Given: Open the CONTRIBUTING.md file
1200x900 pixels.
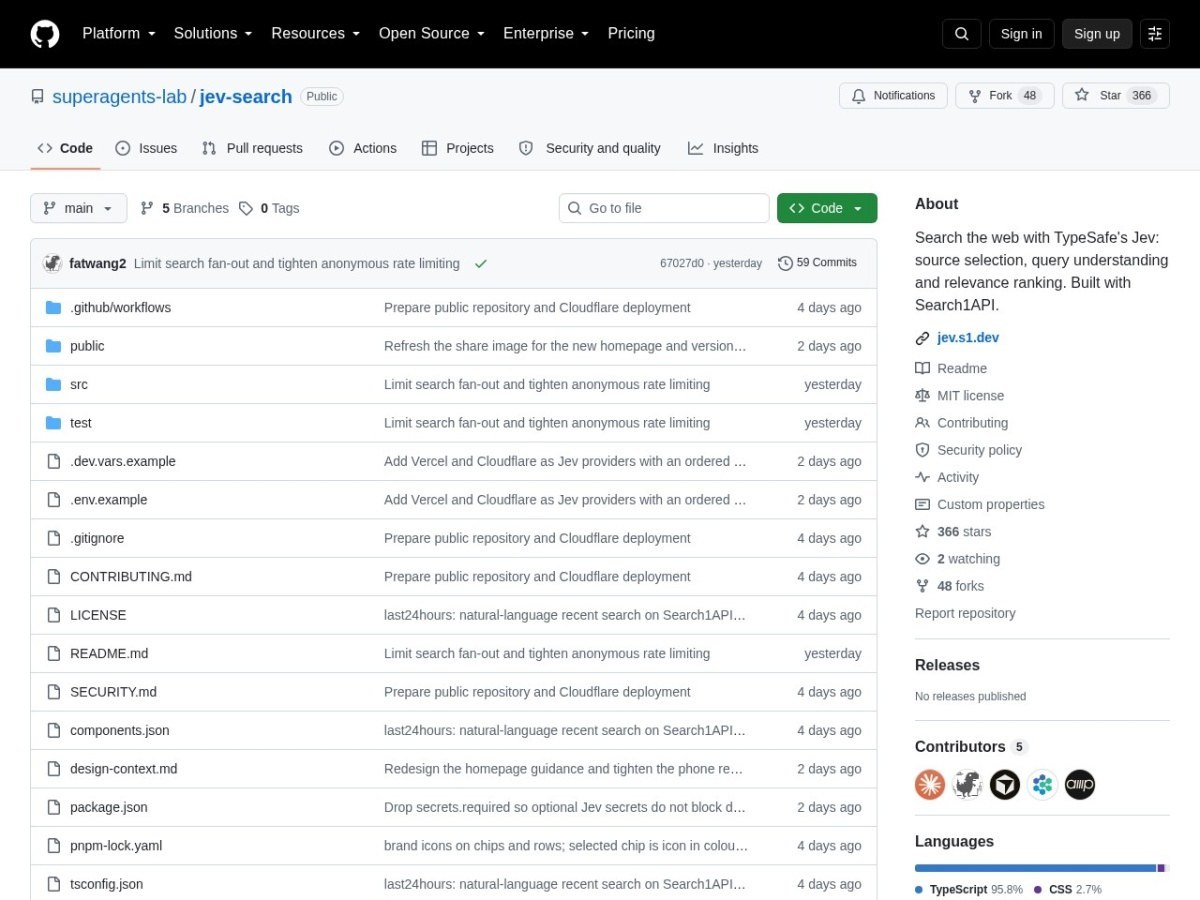Looking at the screenshot, I should pos(131,577).
